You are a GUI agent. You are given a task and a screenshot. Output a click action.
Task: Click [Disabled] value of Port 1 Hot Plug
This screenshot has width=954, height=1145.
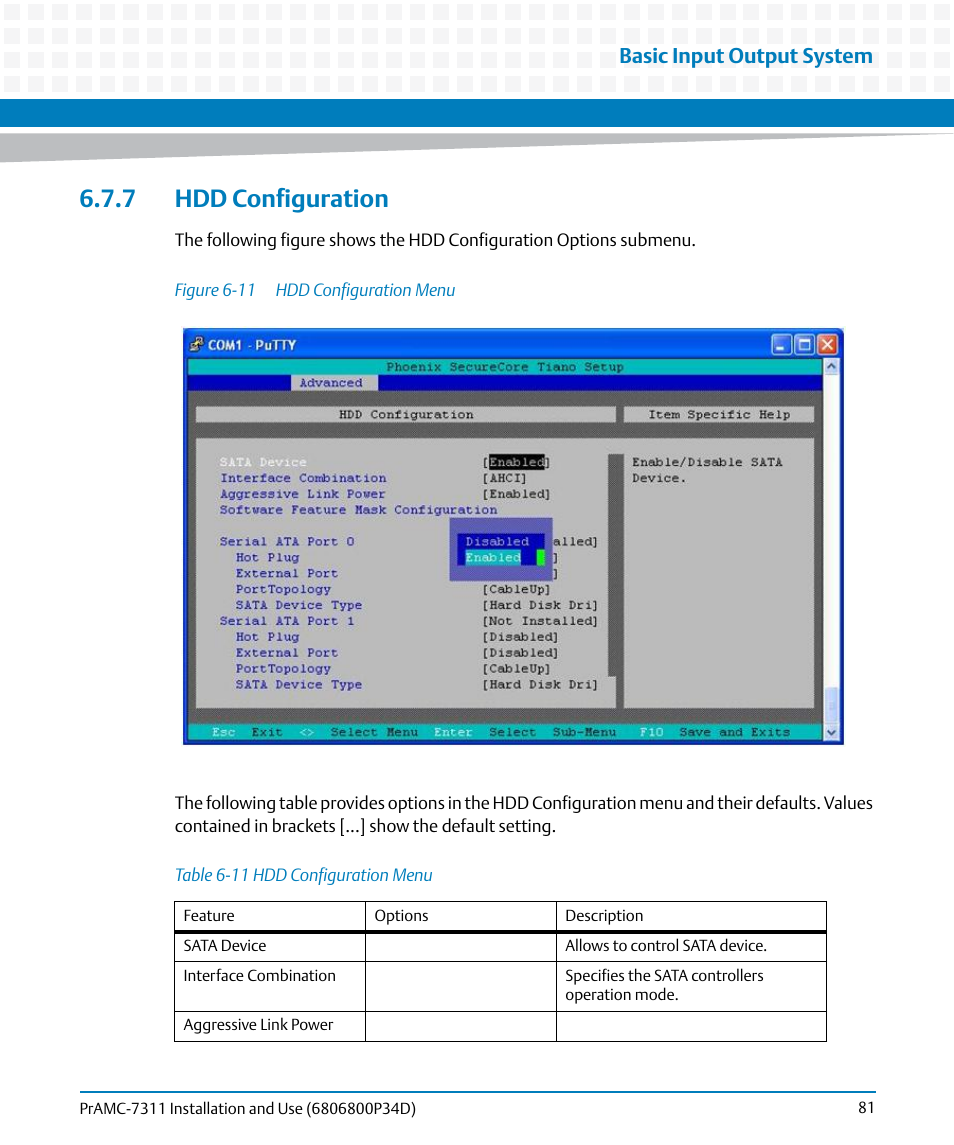point(520,637)
